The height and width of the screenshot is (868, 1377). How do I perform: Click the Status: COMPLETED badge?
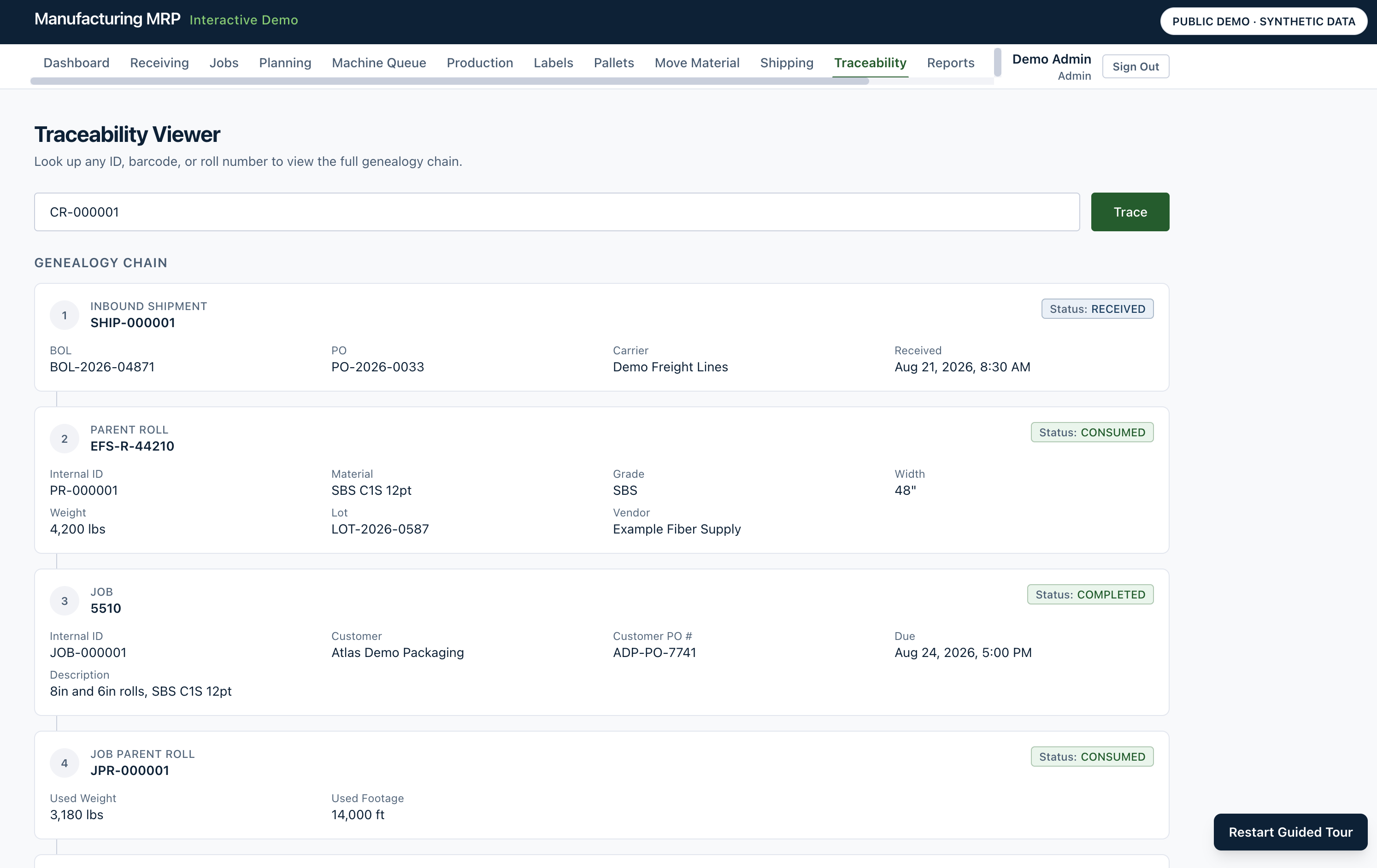click(1090, 595)
